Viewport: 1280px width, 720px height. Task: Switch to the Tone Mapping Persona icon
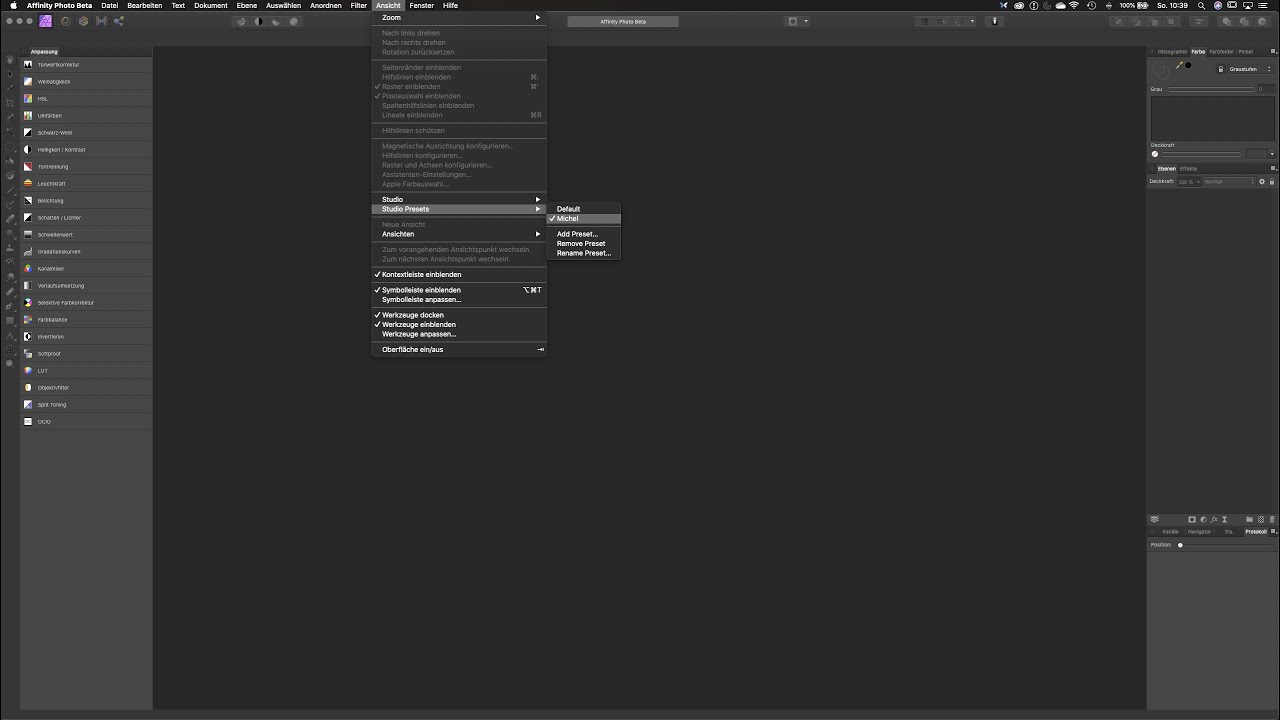pyautogui.click(x=101, y=21)
